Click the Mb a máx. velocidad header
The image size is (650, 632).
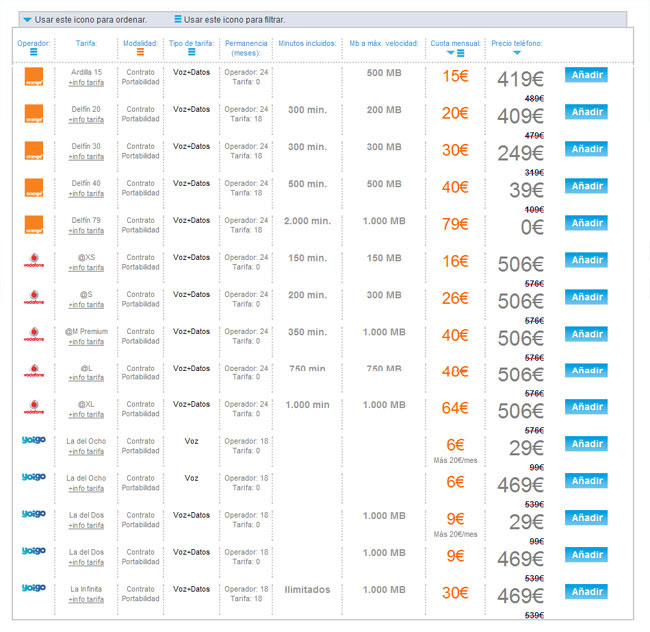384,43
